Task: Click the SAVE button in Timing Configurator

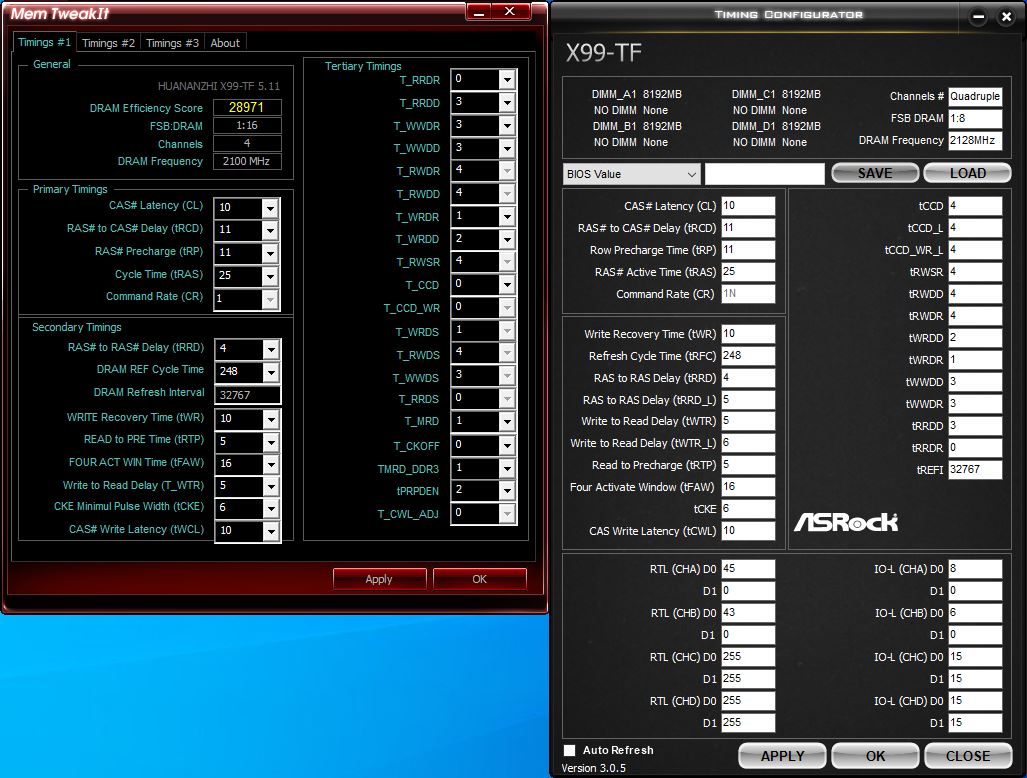Action: (x=875, y=173)
